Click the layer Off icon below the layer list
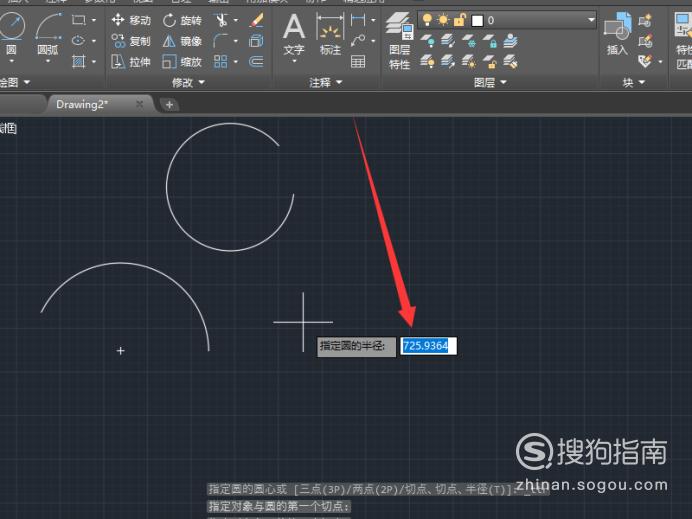This screenshot has height=519, width=692. [427, 41]
